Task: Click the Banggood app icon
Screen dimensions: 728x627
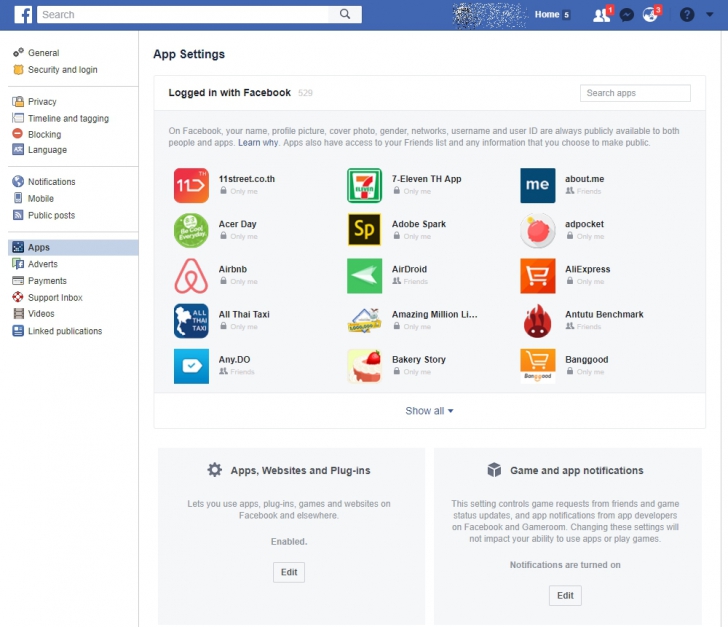Action: pyautogui.click(x=538, y=366)
